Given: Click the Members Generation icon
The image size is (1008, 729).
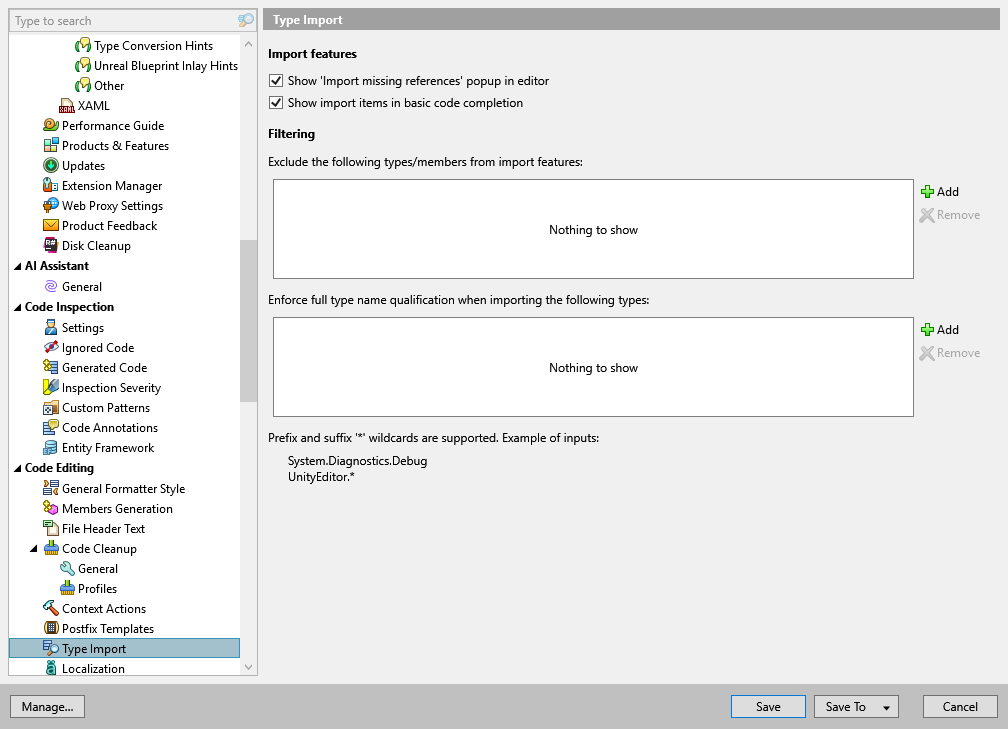Looking at the screenshot, I should click(51, 508).
